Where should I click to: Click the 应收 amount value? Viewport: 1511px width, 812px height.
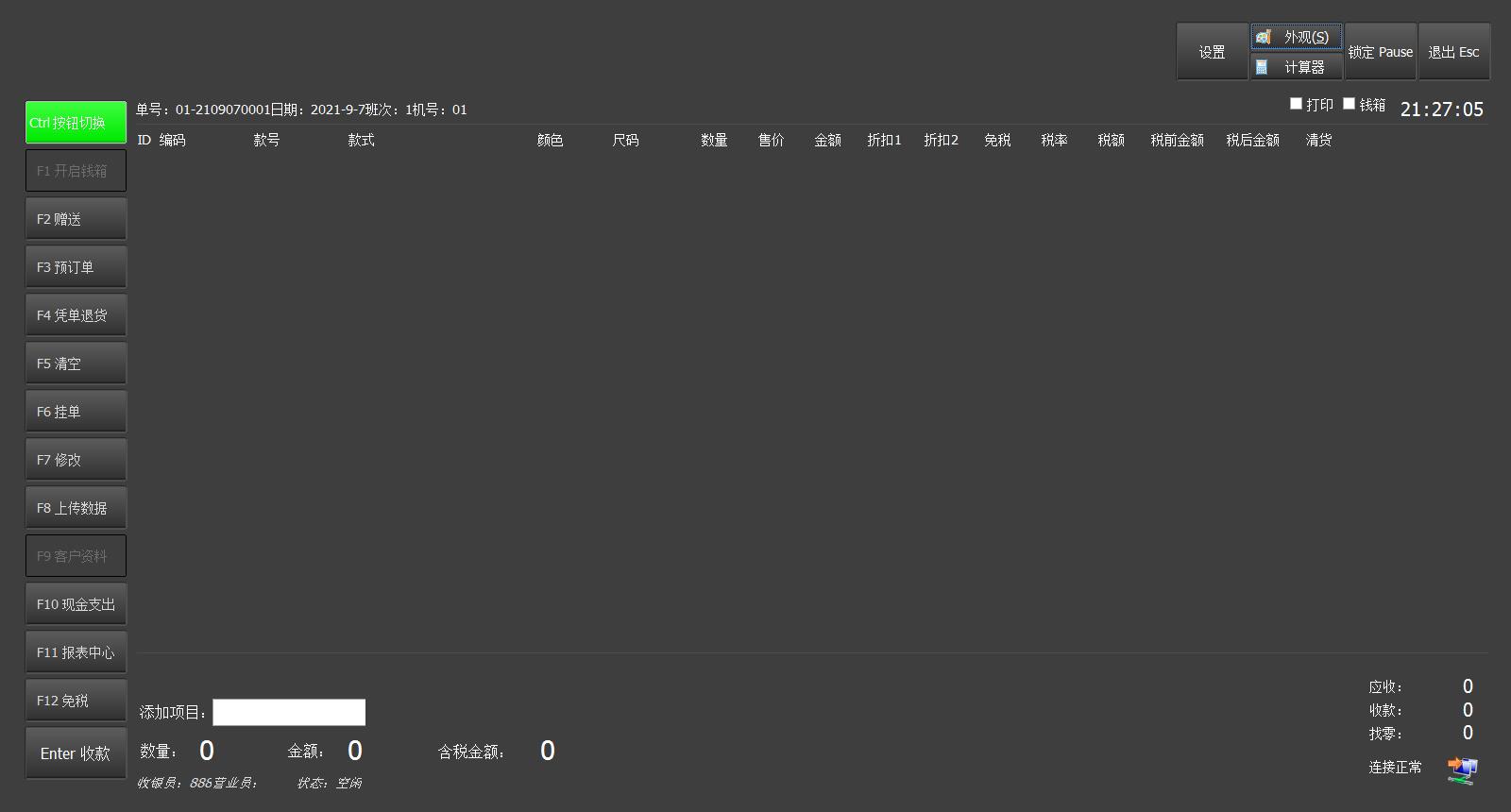tap(1468, 686)
